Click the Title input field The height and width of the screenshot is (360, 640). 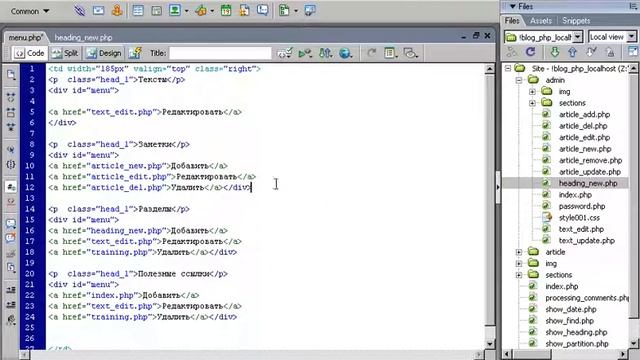(x=220, y=53)
